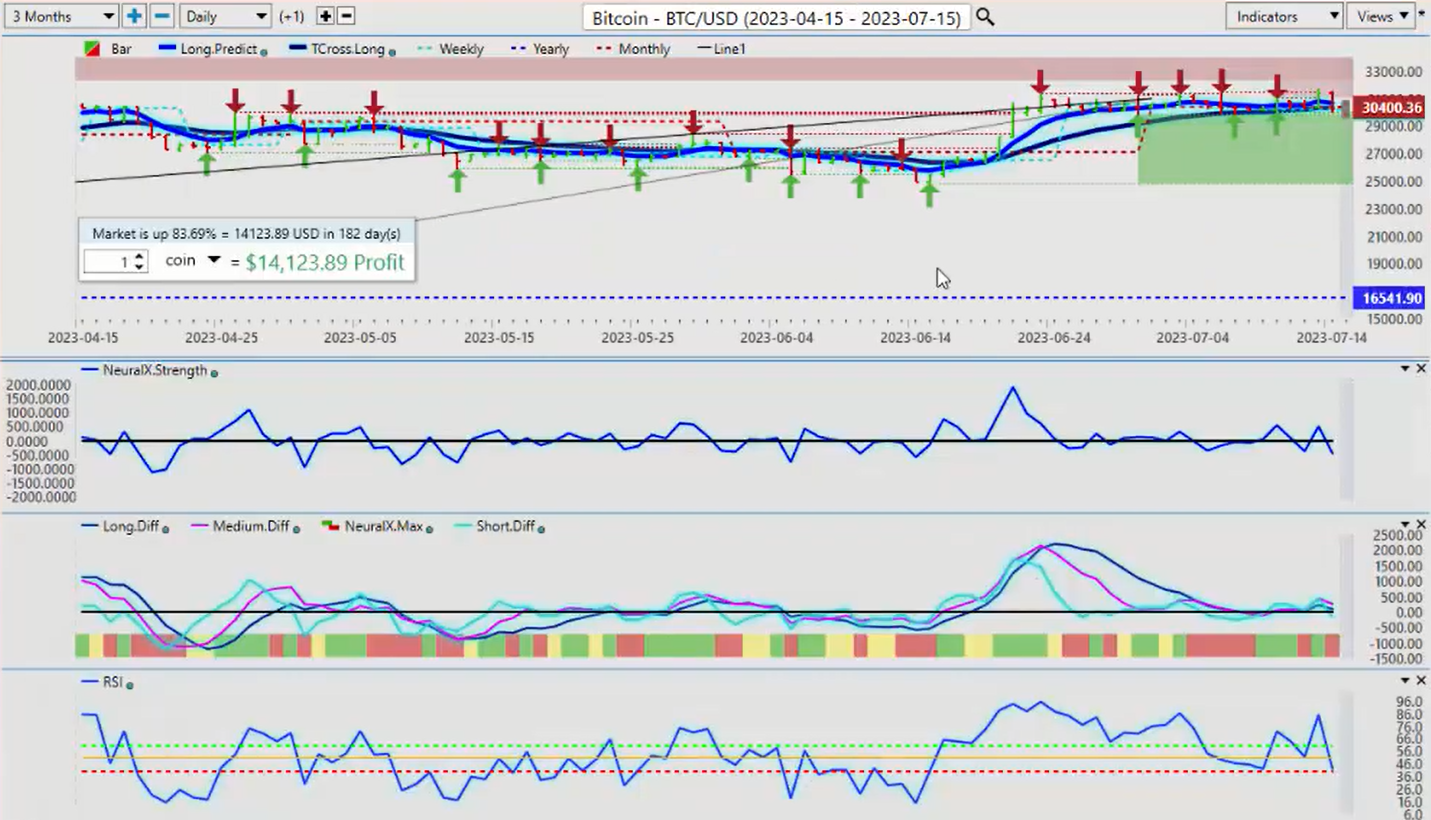The width and height of the screenshot is (1431, 820).
Task: Toggle the Short.Diff legend entry
Action: tap(495, 526)
